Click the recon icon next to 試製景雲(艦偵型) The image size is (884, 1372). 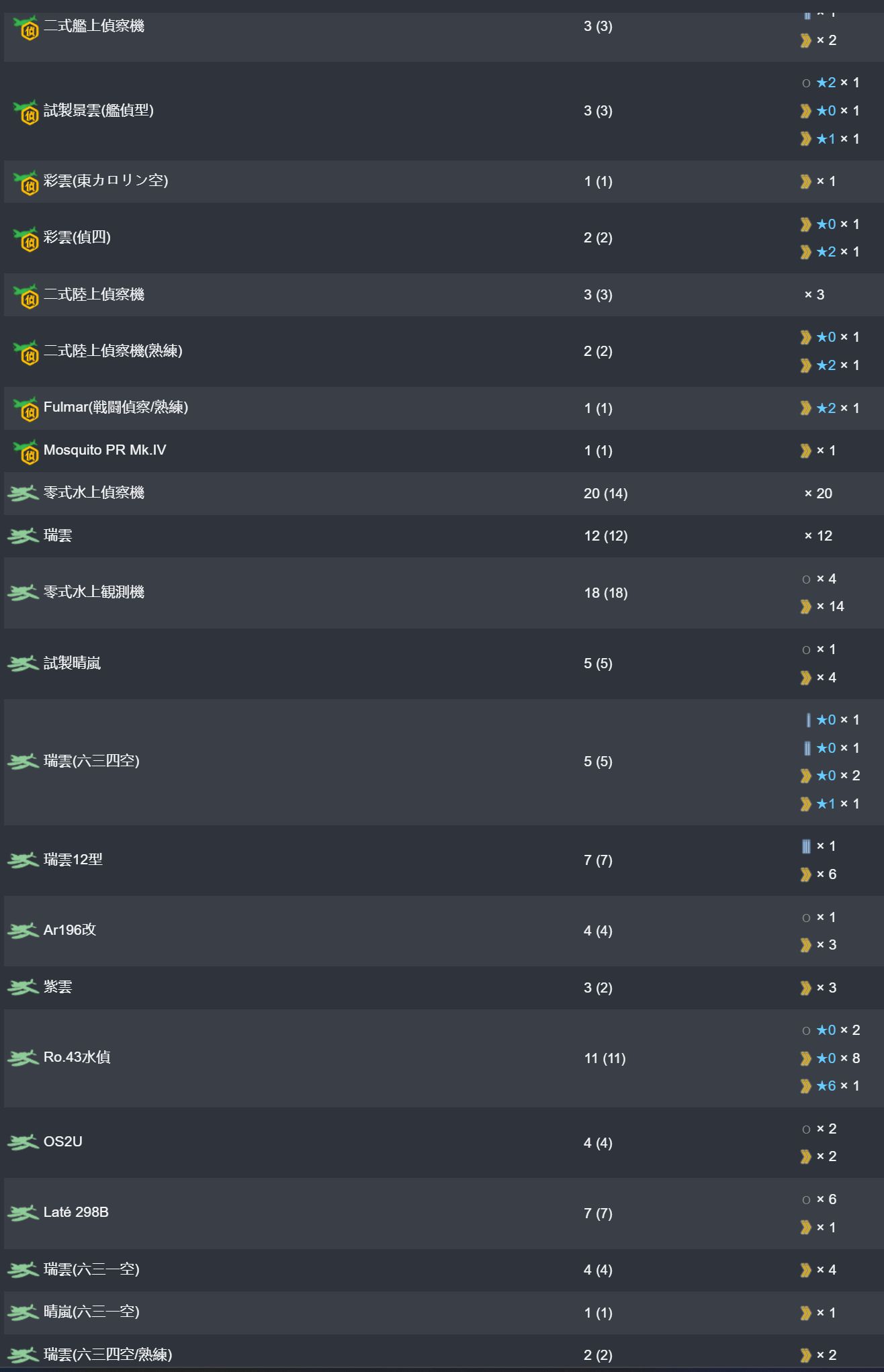26,112
